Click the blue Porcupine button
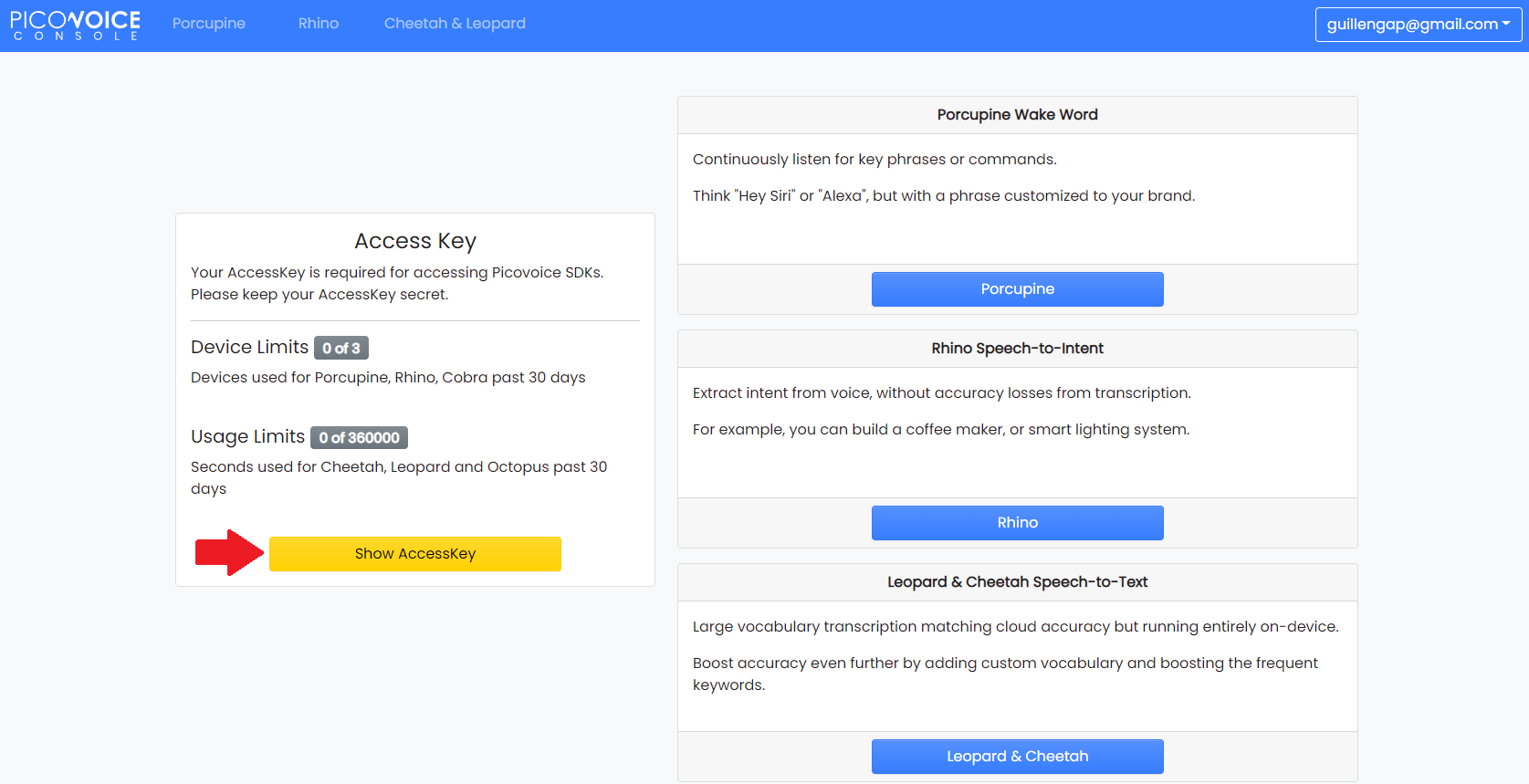The height and width of the screenshot is (784, 1529). coord(1018,289)
